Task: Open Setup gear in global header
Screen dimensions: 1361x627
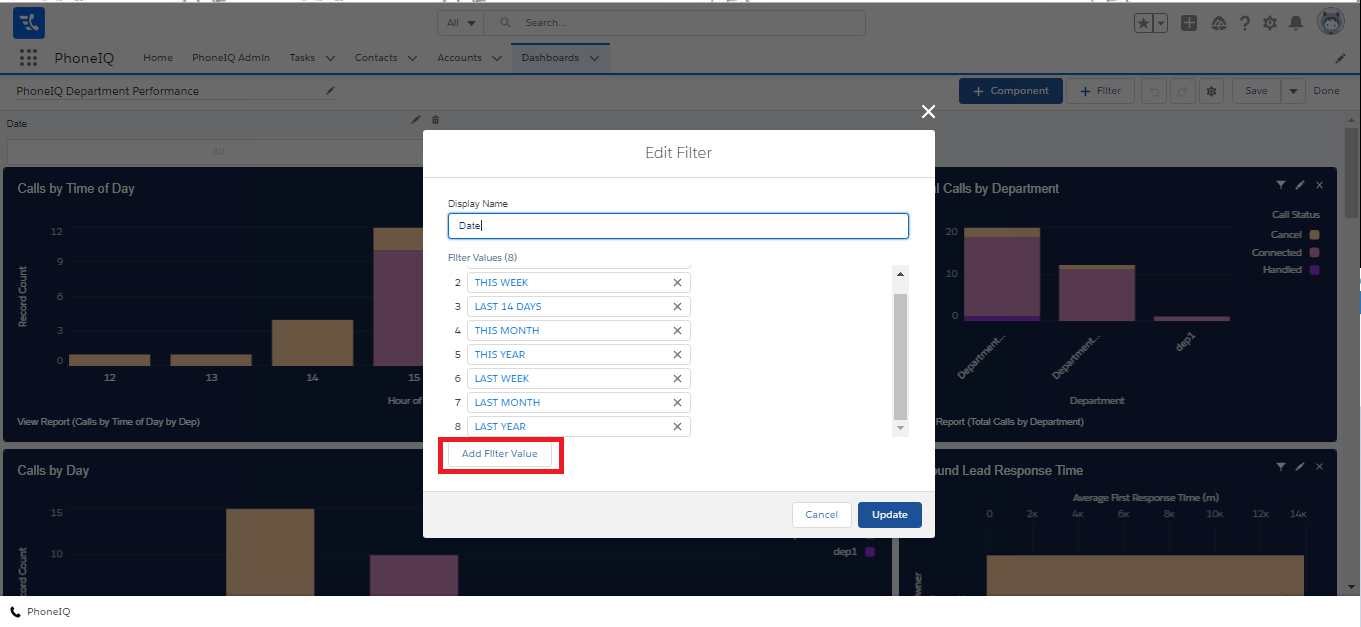Action: tap(1270, 23)
